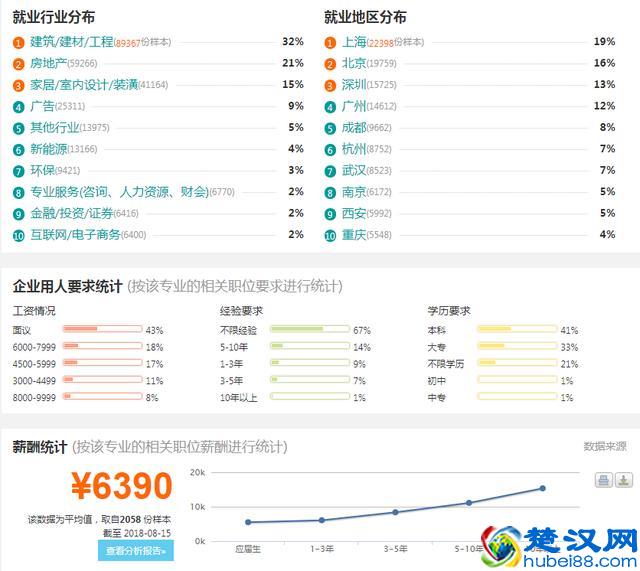Open 互联网/电子商务 industry link
Screen dimensions: 640x571
(76, 235)
